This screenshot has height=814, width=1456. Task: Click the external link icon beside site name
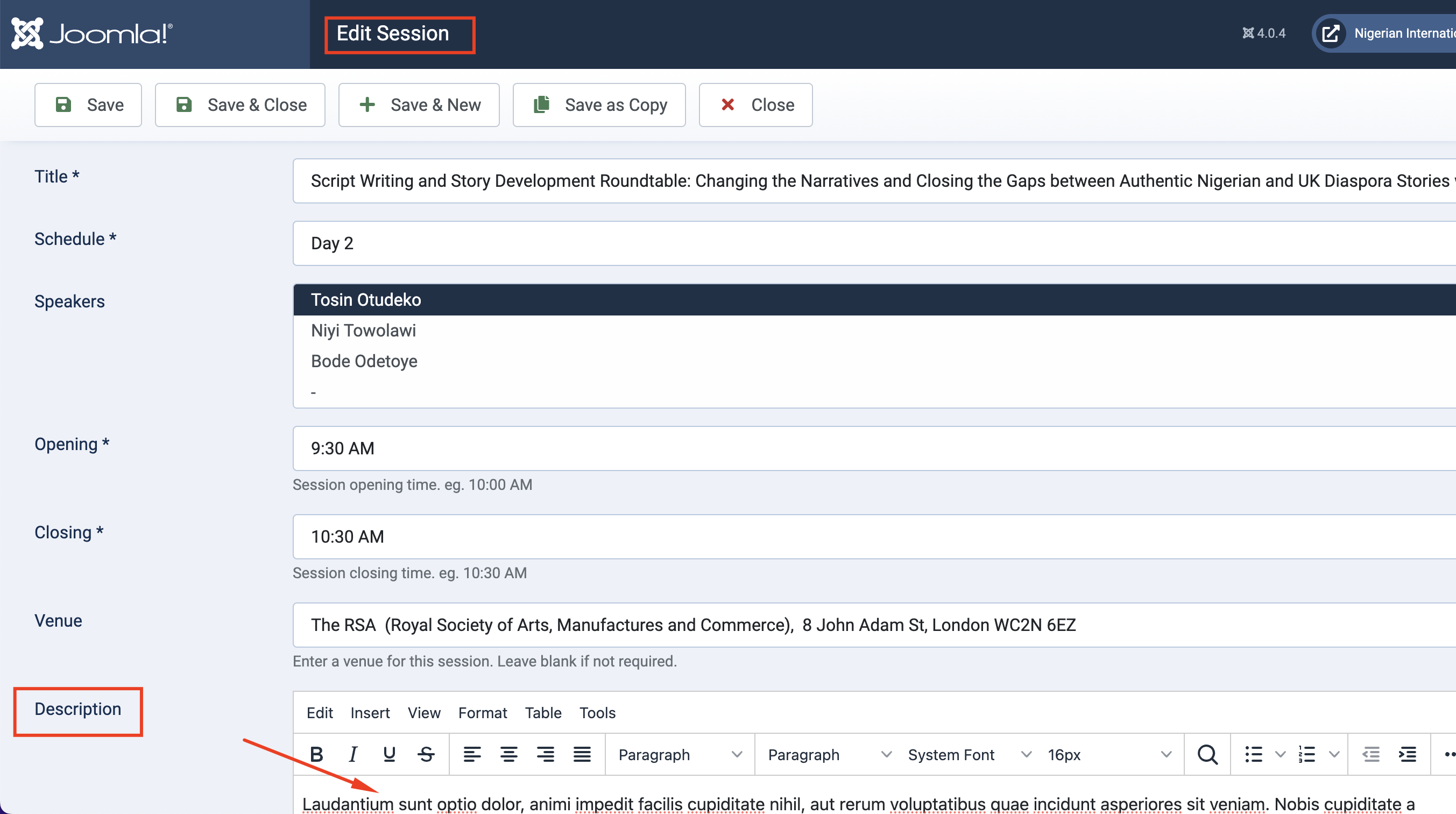(x=1331, y=33)
